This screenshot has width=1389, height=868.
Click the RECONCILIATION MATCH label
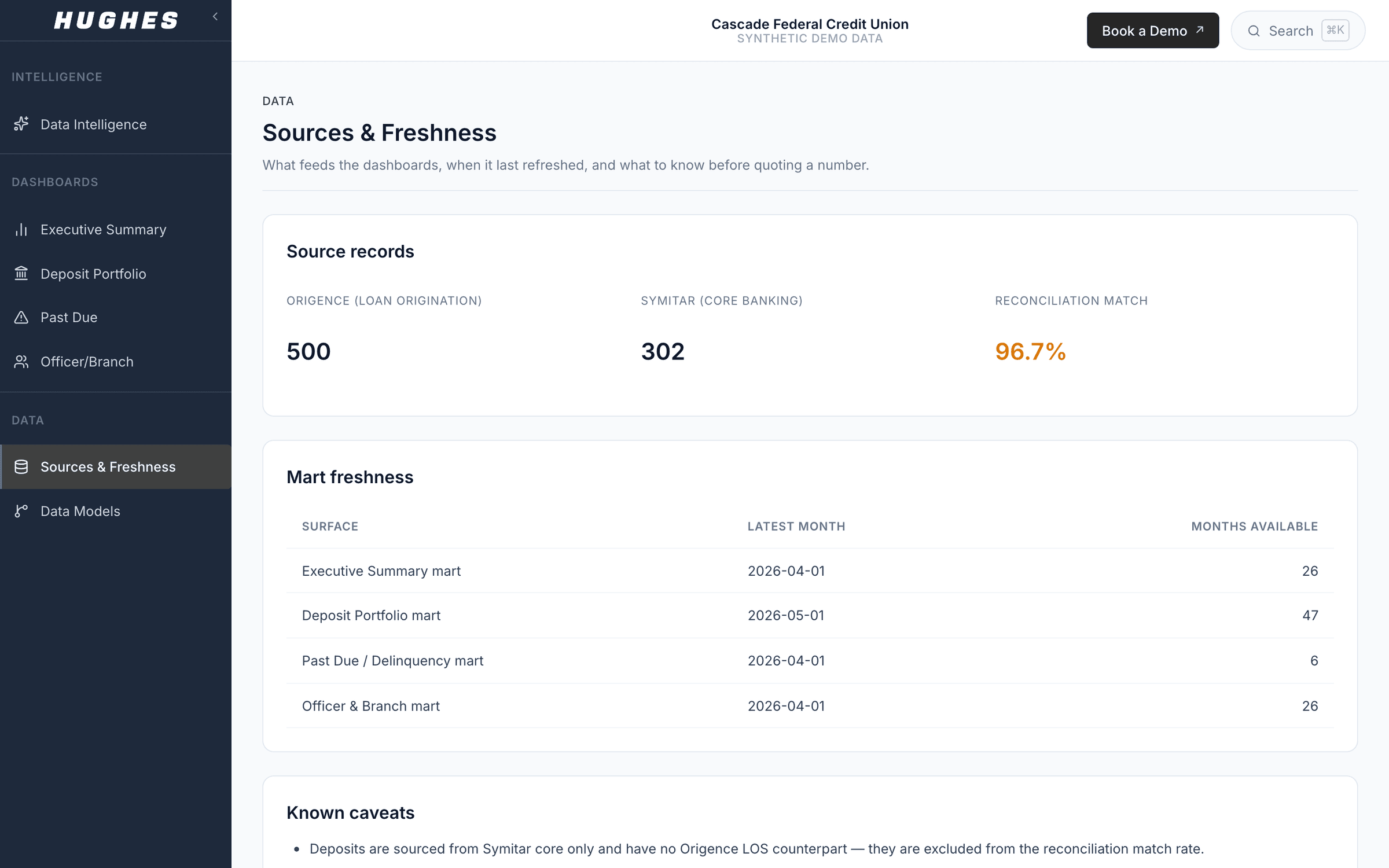(1071, 301)
